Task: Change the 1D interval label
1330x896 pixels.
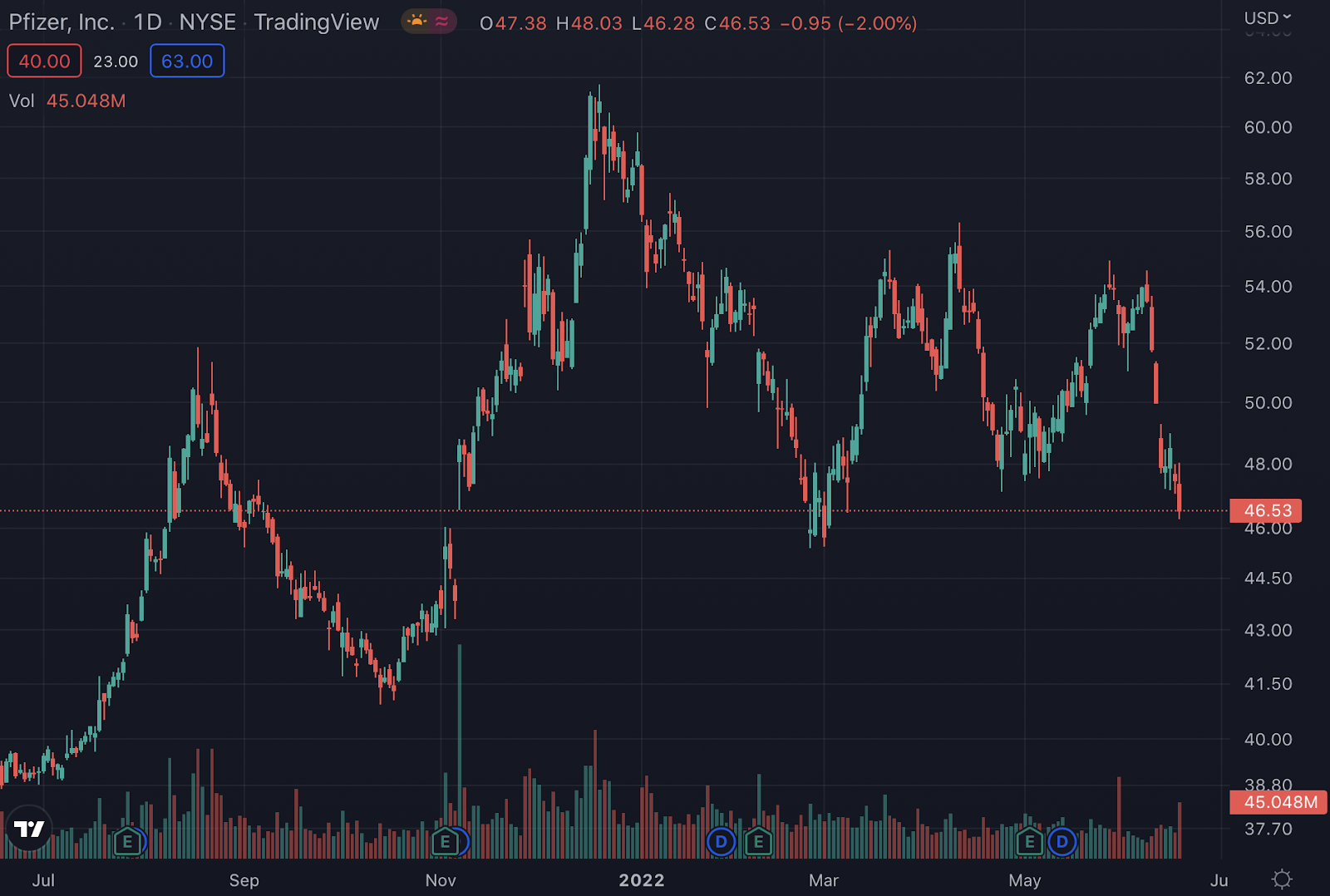Action: coord(148,22)
